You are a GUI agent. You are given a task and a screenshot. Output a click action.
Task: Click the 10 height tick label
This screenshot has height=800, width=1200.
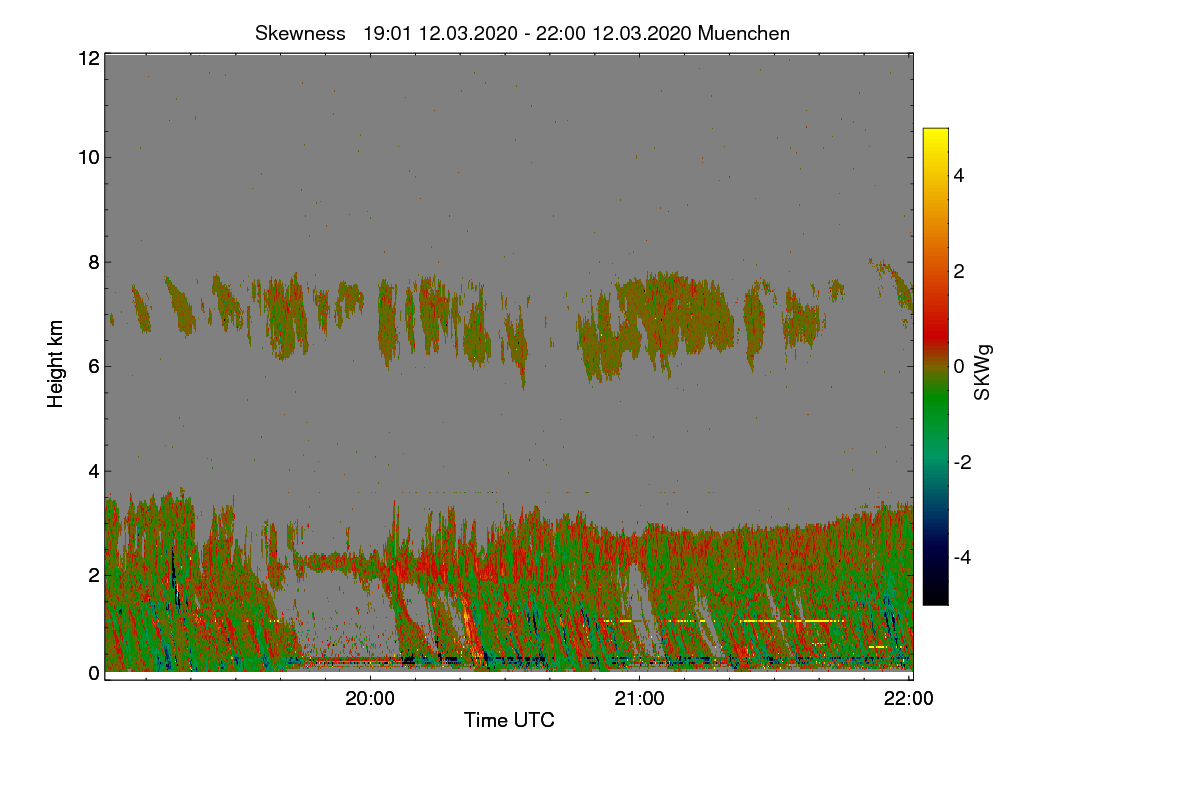[87, 157]
